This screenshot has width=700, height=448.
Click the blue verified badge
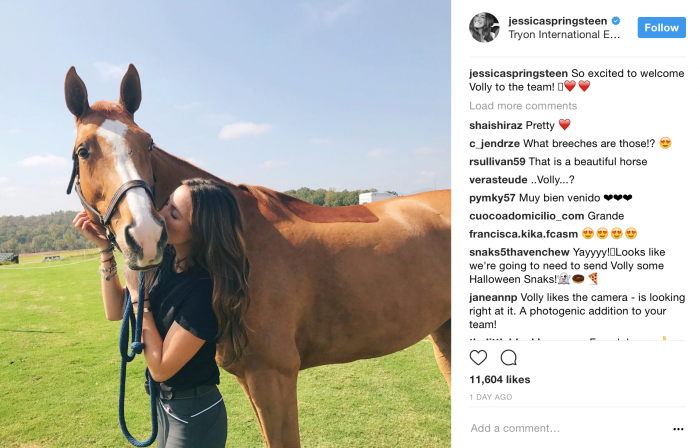point(616,21)
